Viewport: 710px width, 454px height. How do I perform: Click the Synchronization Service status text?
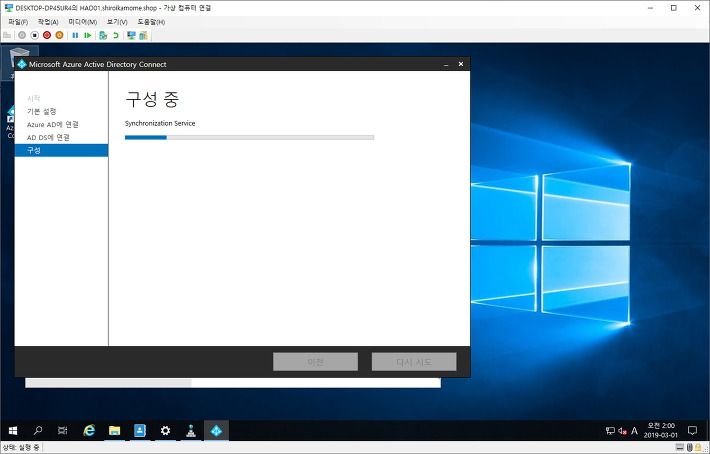(160, 123)
